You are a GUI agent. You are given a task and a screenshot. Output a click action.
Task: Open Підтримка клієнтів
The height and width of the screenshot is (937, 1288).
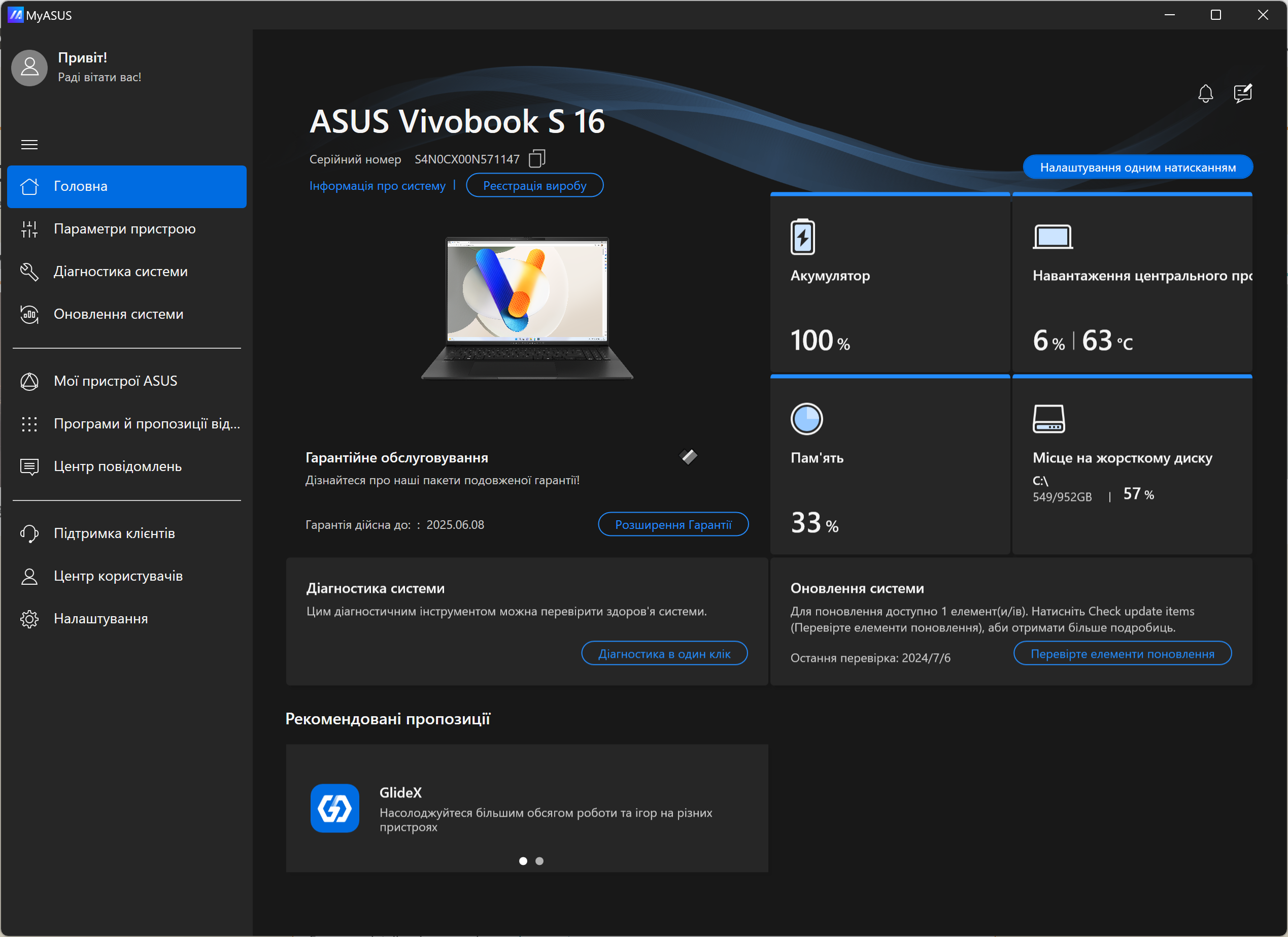[127, 533]
